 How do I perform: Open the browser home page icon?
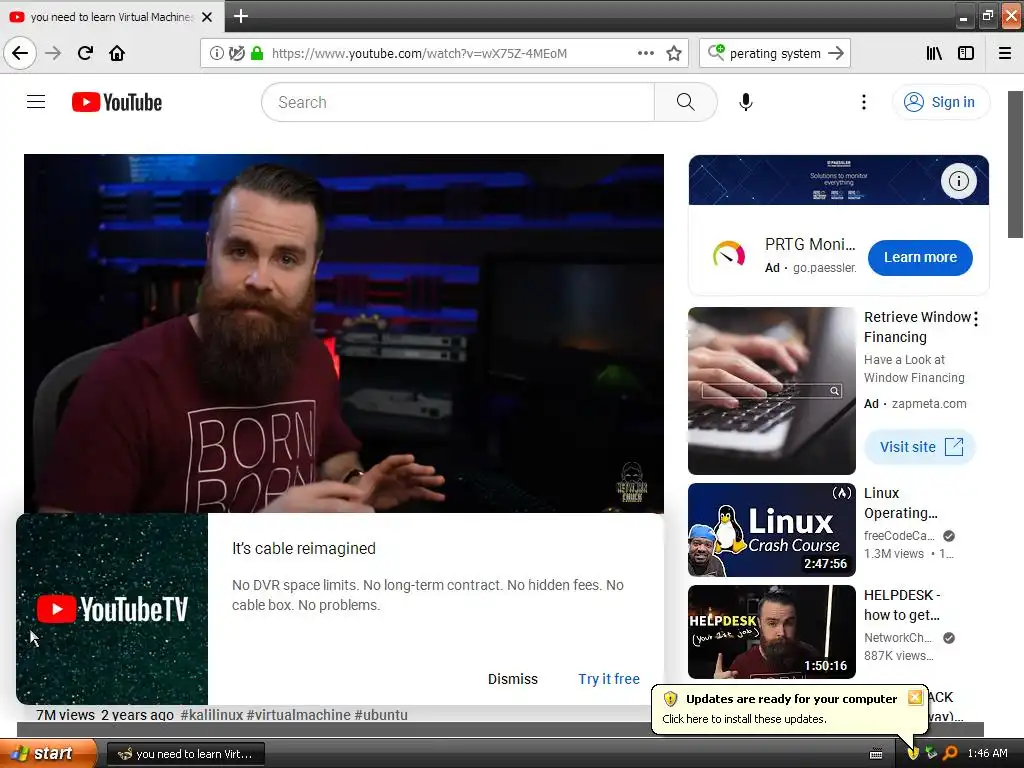pos(117,54)
